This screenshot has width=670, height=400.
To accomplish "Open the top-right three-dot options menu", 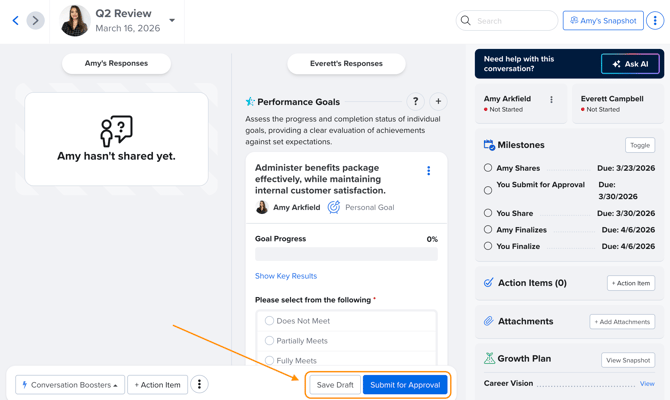I will pyautogui.click(x=655, y=20).
